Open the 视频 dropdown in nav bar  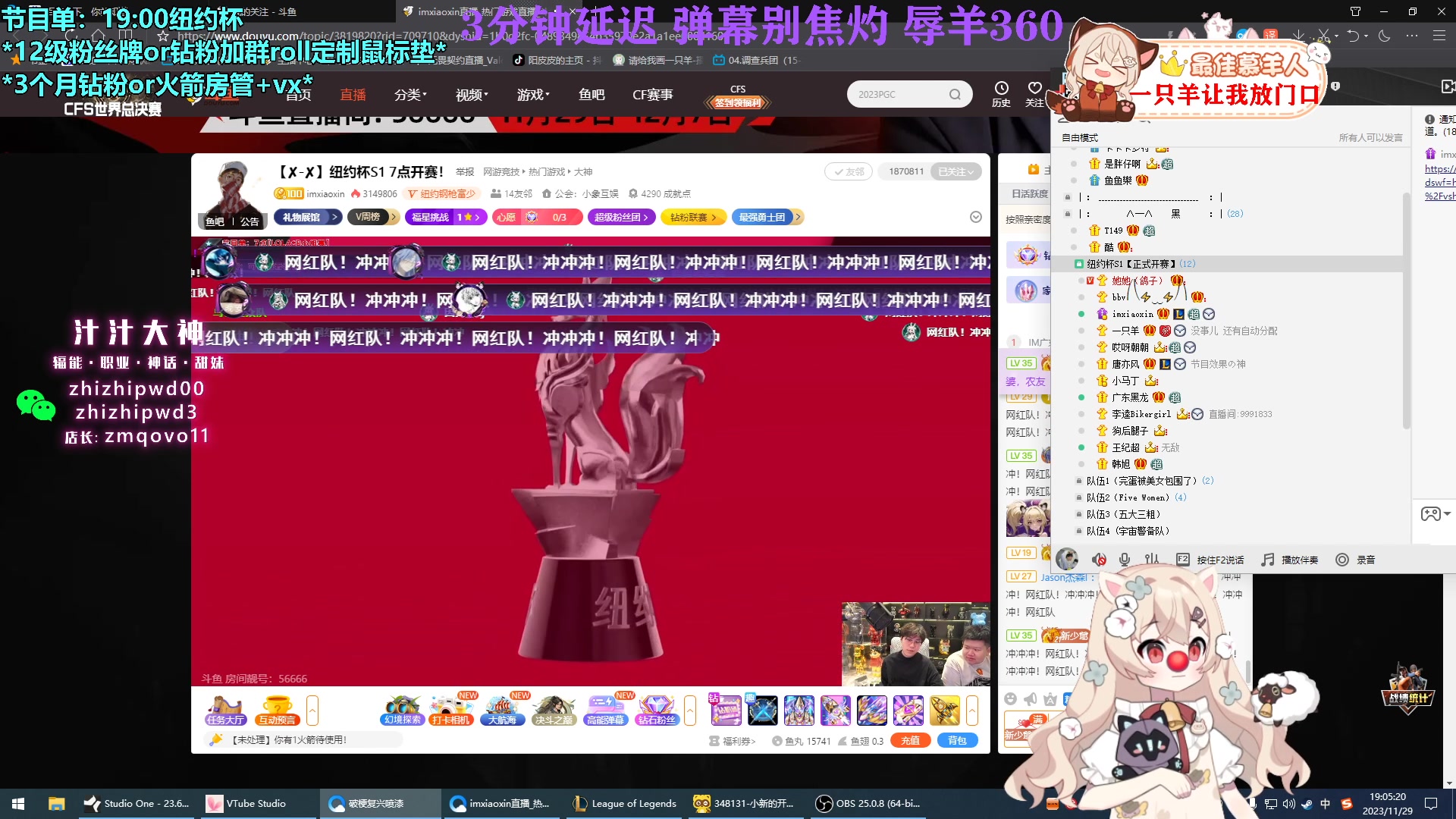[472, 95]
